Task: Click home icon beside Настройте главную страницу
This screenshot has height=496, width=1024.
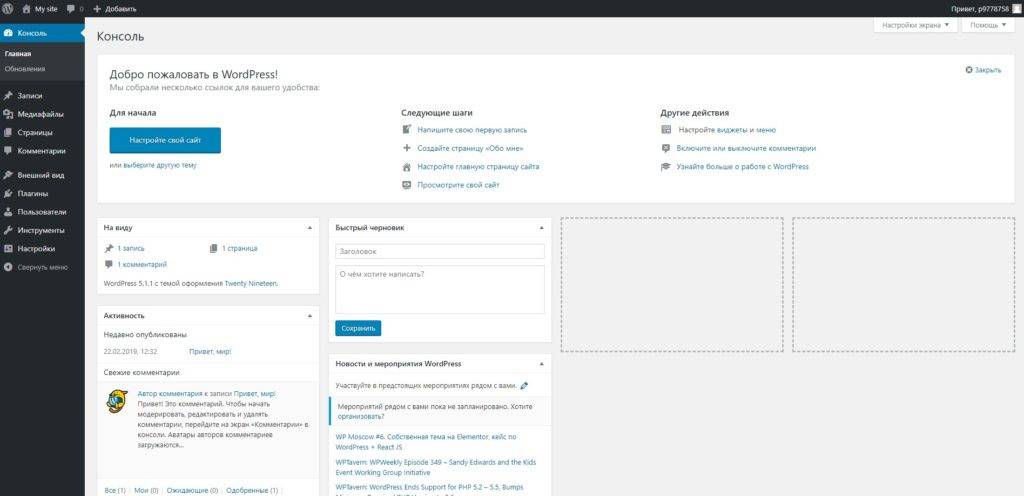Action: [x=406, y=166]
